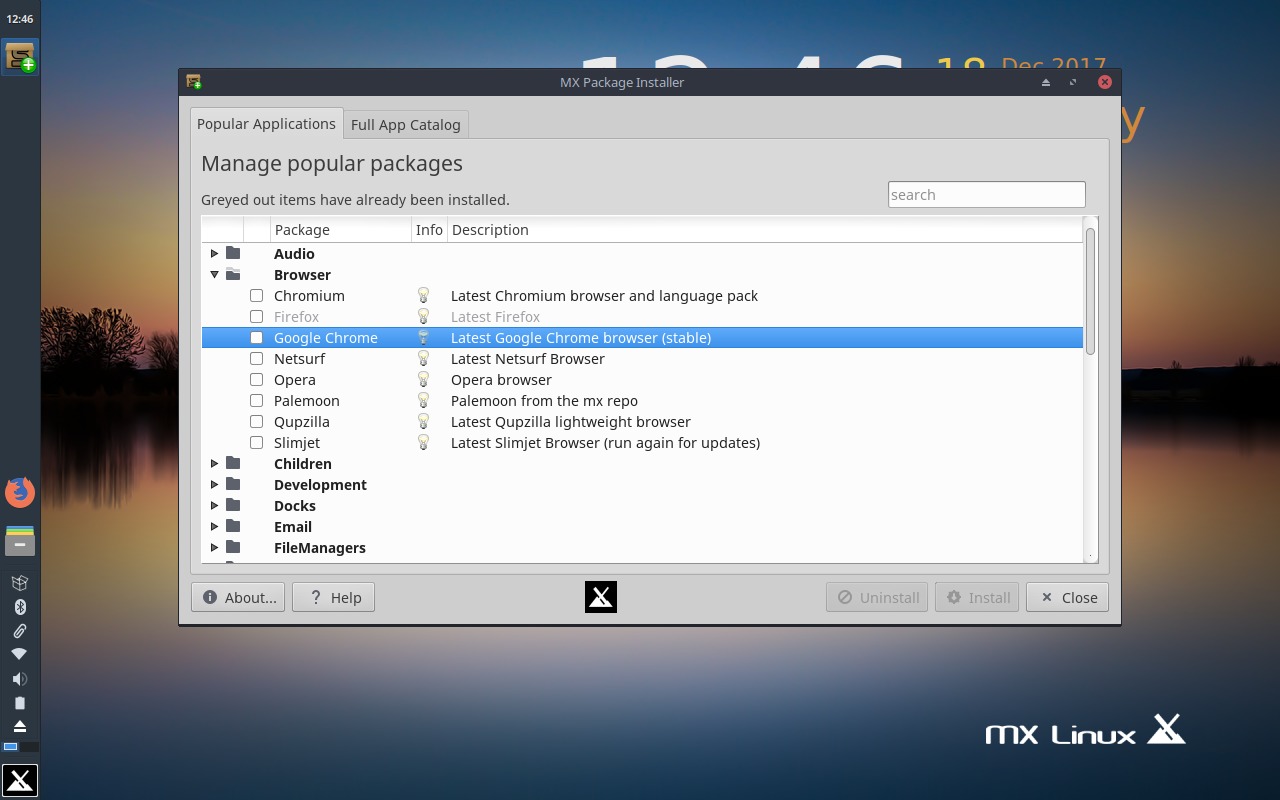Open the MX Linux menu icon
Image resolution: width=1280 pixels, height=800 pixels.
(x=20, y=780)
